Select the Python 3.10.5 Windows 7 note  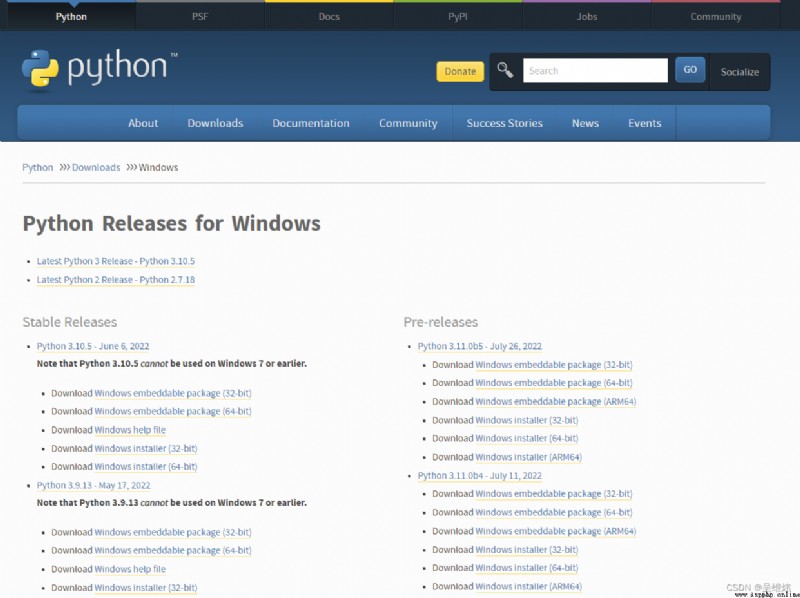(171, 364)
